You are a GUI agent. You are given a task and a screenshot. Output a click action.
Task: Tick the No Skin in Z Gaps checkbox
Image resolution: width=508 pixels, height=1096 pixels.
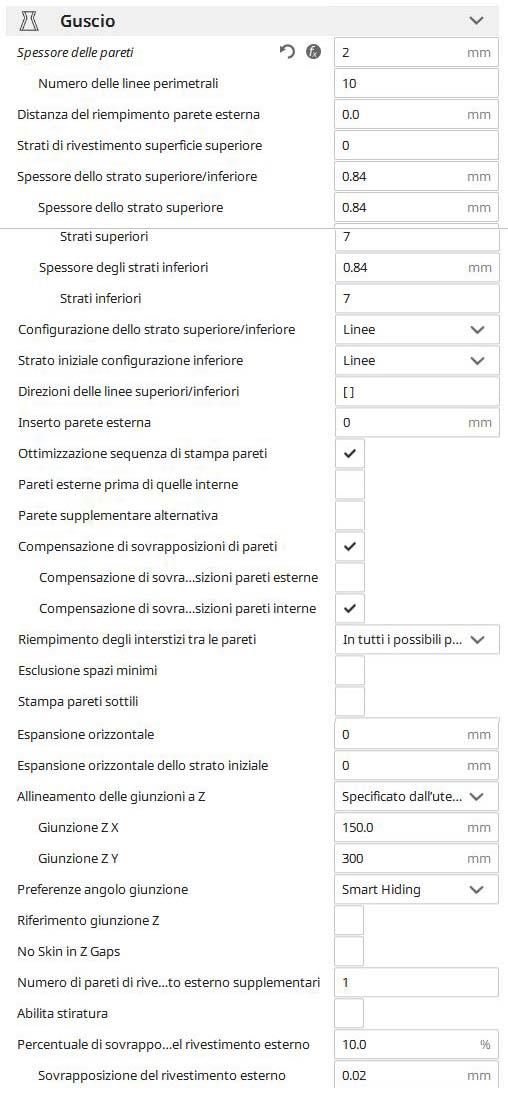click(349, 951)
